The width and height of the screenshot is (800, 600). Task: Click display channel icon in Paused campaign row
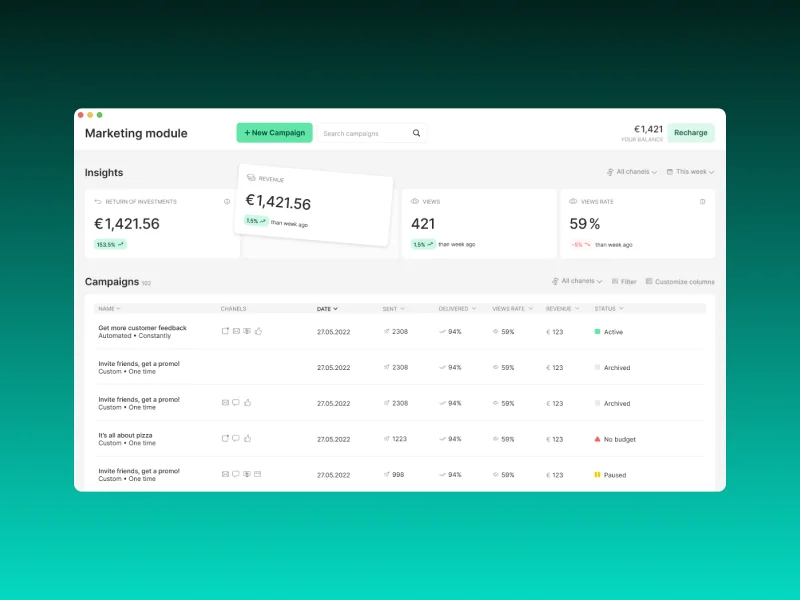[247, 474]
